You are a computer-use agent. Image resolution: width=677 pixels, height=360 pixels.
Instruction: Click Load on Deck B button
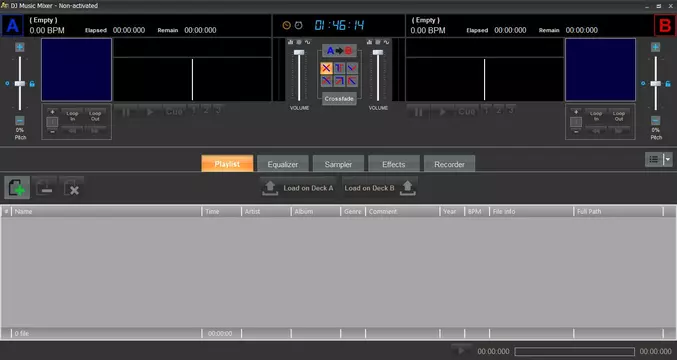pos(380,188)
